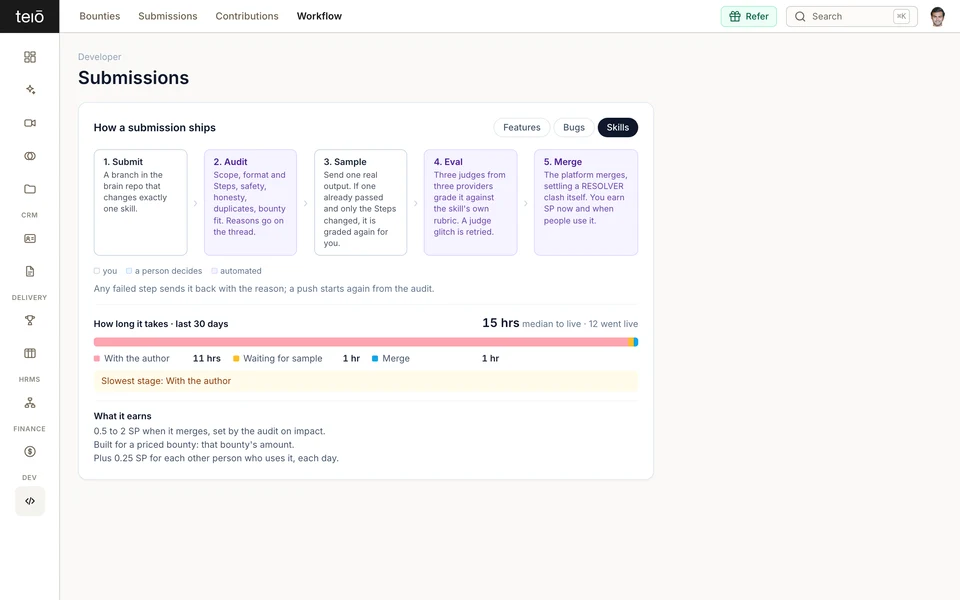Open the CRM contact card icon
The image size is (960, 600).
point(29,239)
